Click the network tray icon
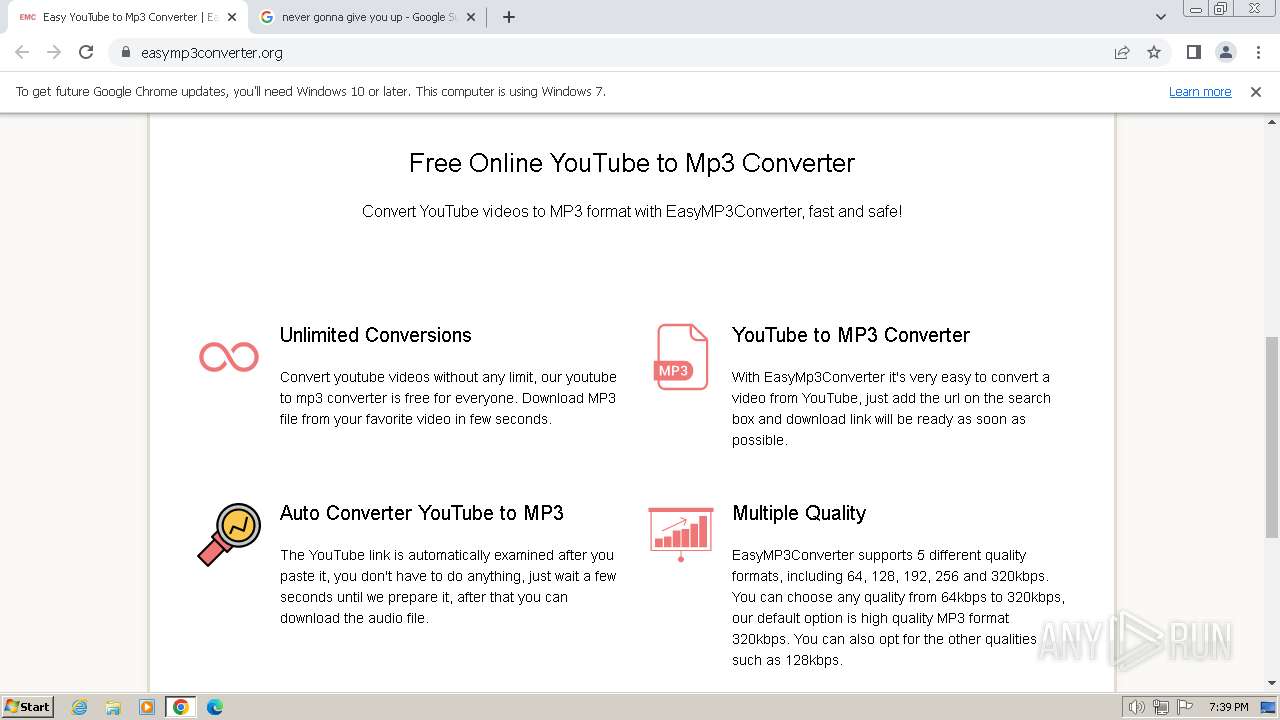This screenshot has width=1280, height=720. pos(1161,707)
